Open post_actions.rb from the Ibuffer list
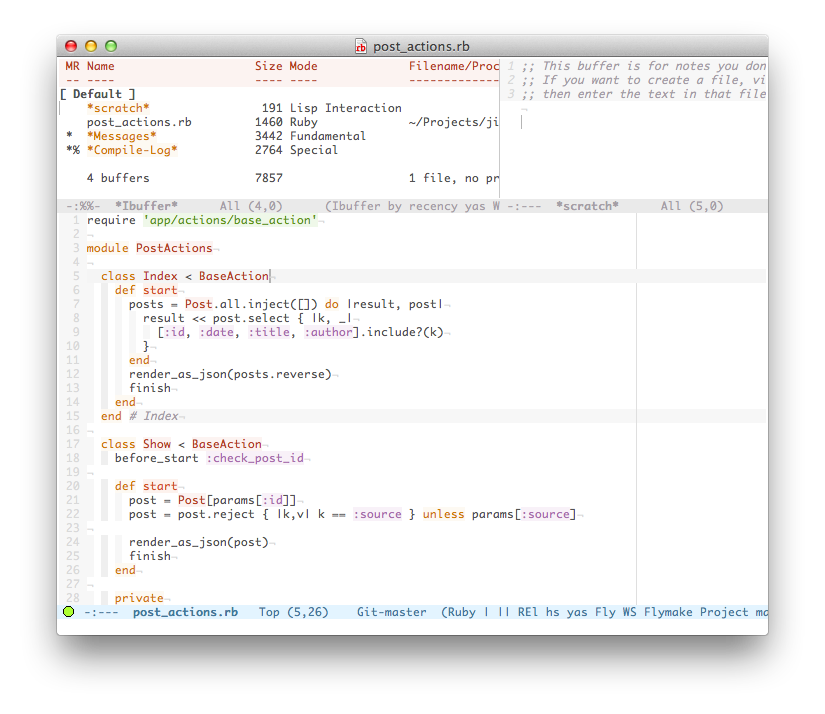The image size is (825, 714). pyautogui.click(x=139, y=122)
